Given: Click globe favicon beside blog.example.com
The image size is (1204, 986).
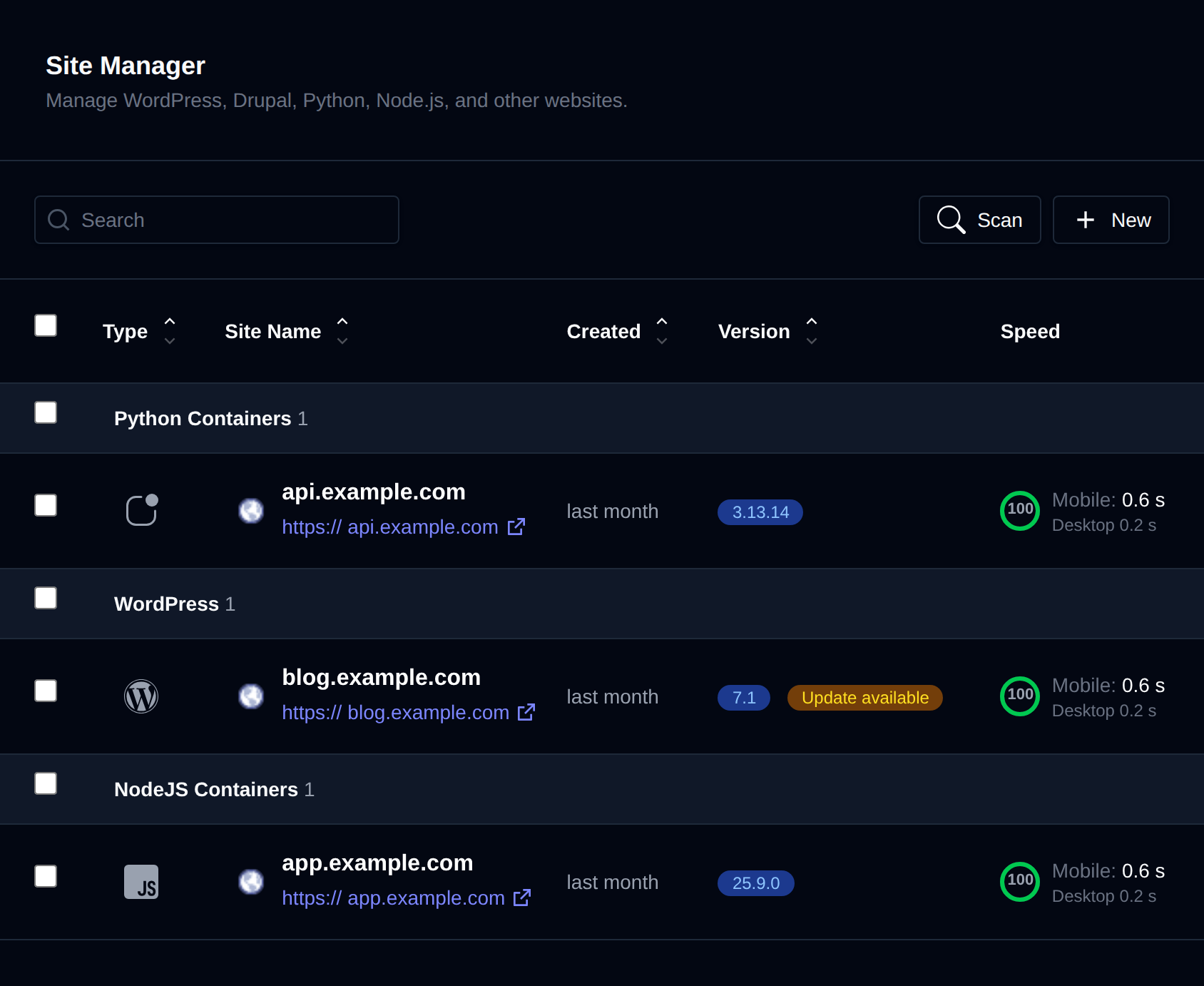Looking at the screenshot, I should click(251, 696).
